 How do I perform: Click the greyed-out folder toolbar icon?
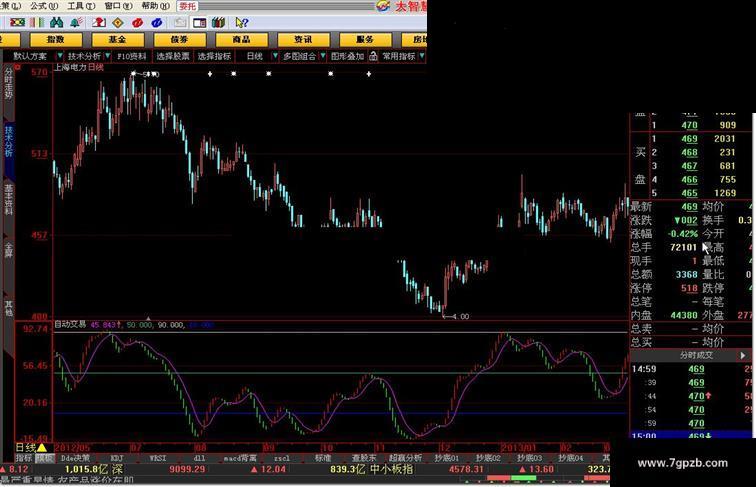[x=180, y=22]
